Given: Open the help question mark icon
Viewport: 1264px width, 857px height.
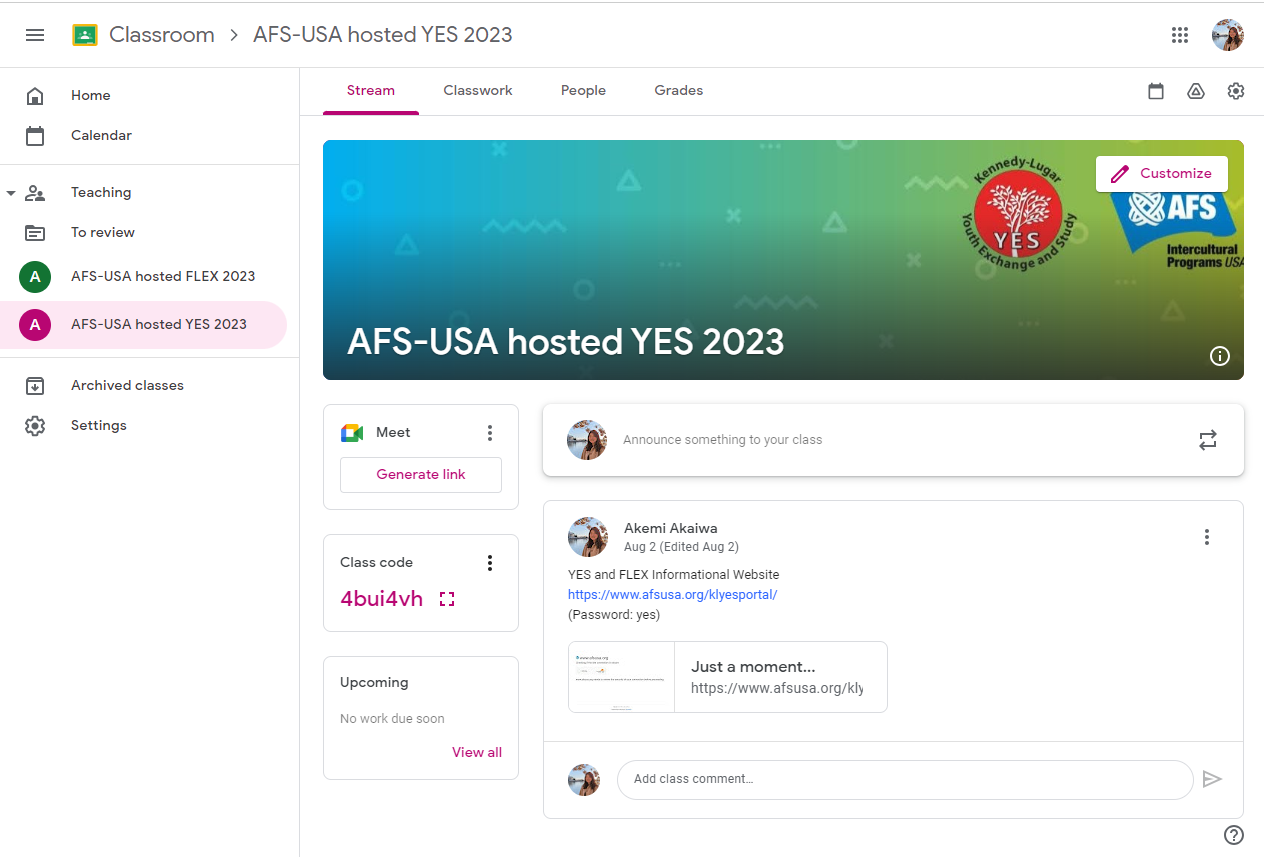Looking at the screenshot, I should tap(1234, 835).
